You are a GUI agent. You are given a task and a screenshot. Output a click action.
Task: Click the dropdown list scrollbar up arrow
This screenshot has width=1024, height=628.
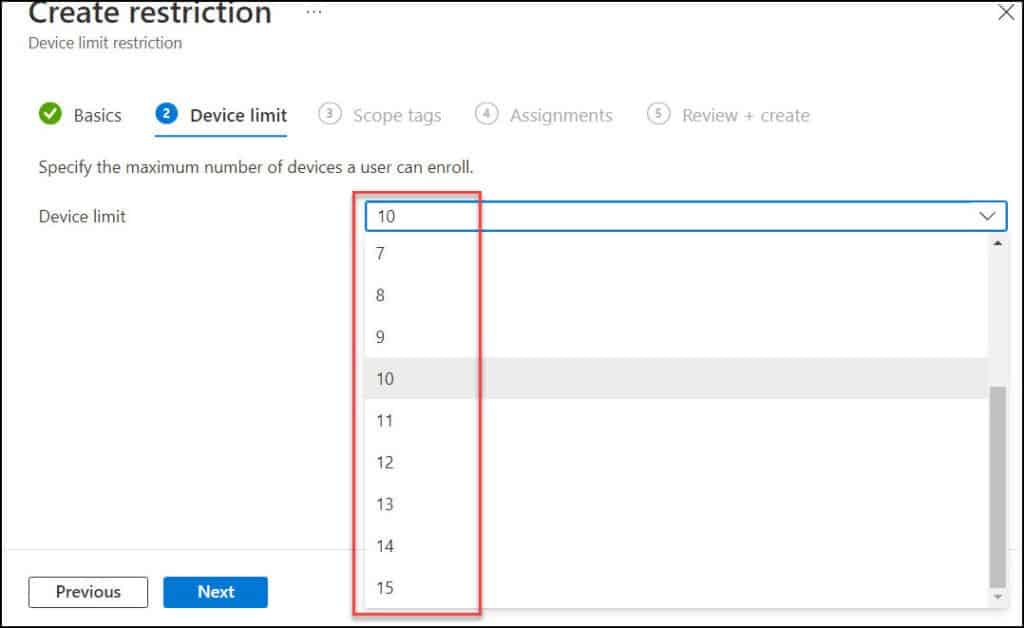997,243
